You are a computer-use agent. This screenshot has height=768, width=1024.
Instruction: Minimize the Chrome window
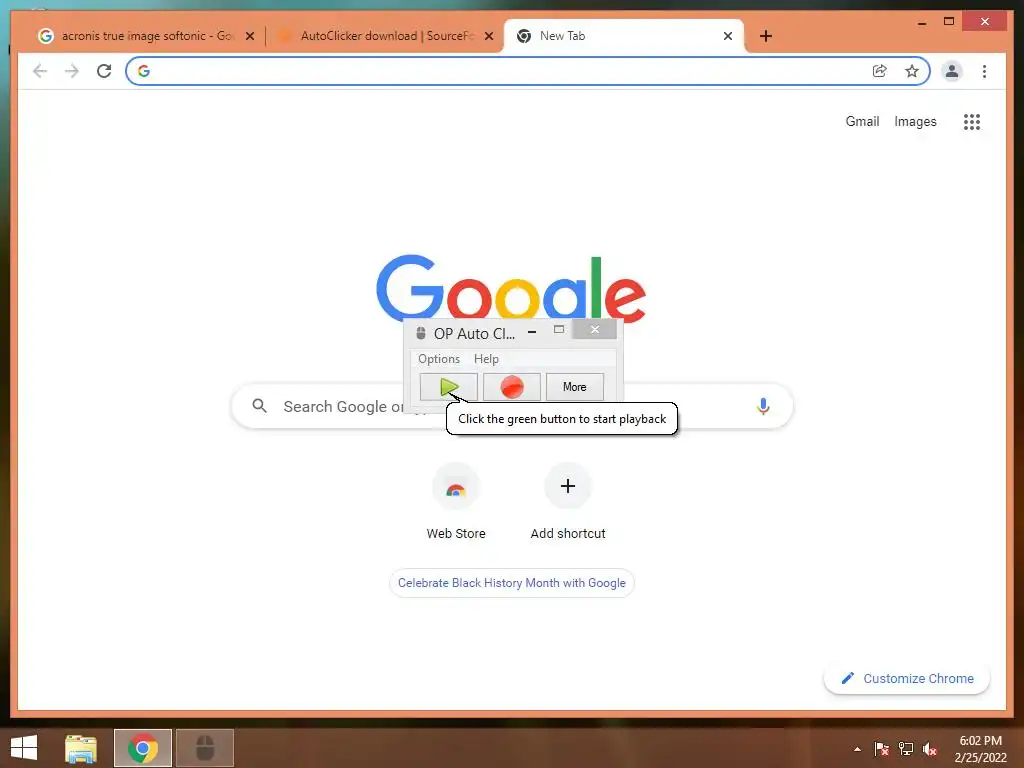[x=922, y=23]
